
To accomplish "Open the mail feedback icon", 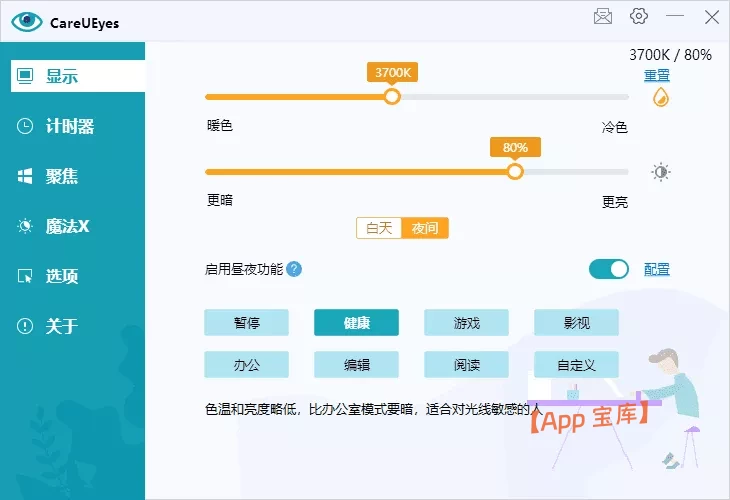I will 603,17.
